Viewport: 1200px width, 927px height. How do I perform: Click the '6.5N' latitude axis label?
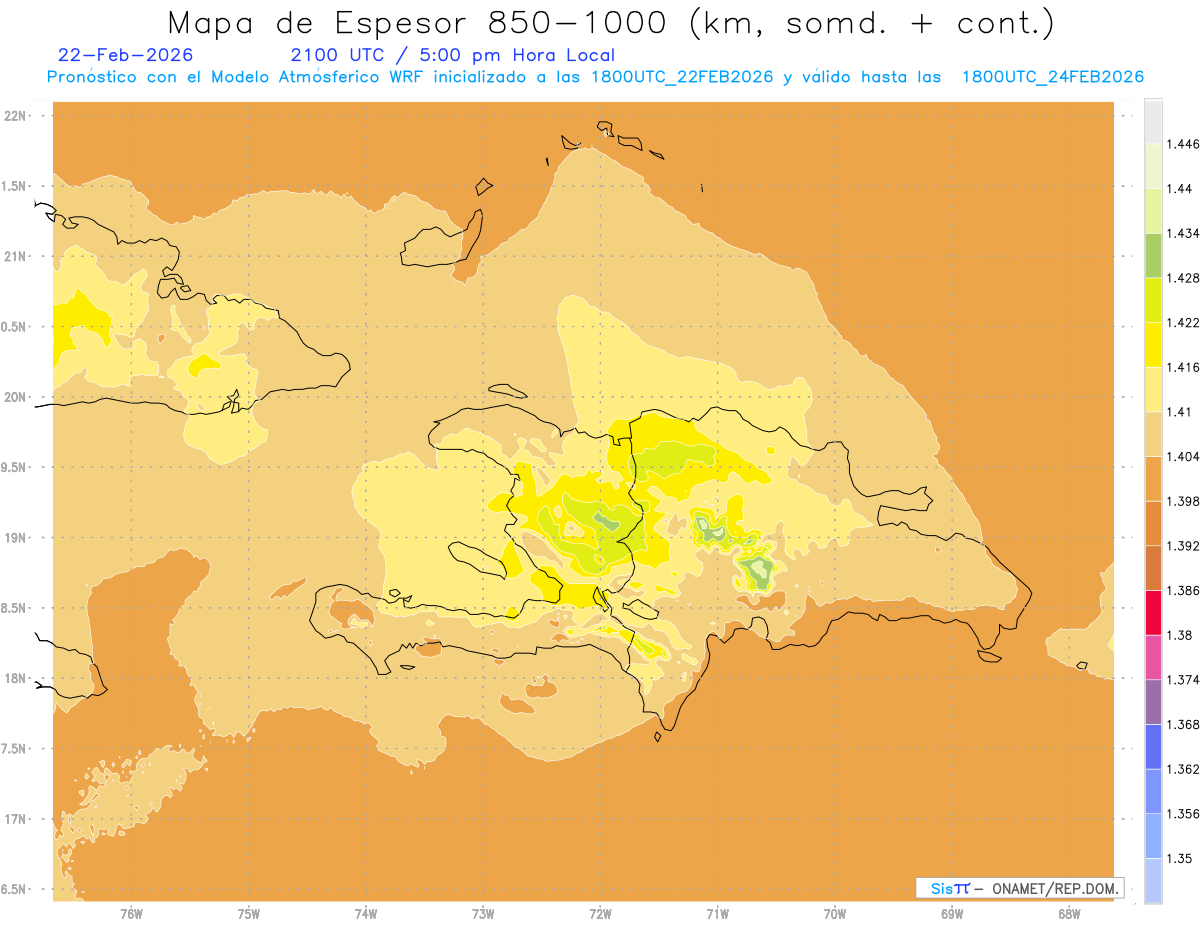(14, 890)
